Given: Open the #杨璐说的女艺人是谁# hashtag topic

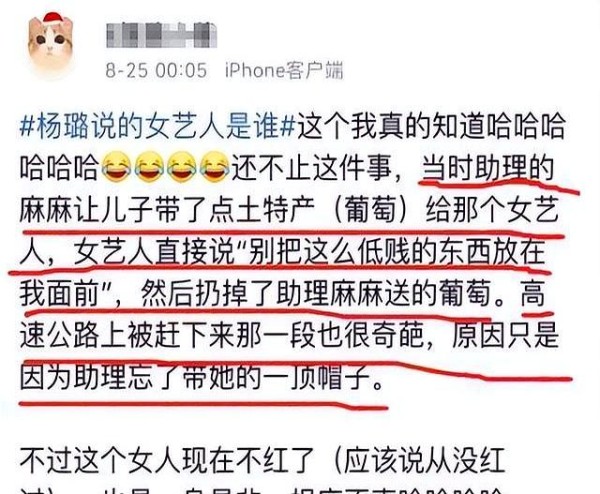Looking at the screenshot, I should click(158, 126).
